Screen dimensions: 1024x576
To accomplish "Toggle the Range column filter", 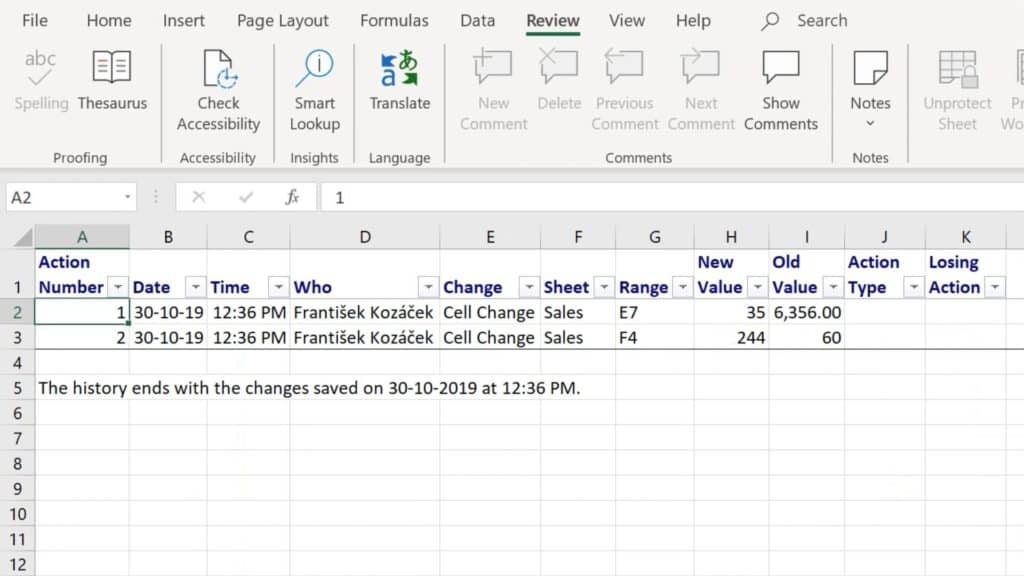I will pos(684,287).
